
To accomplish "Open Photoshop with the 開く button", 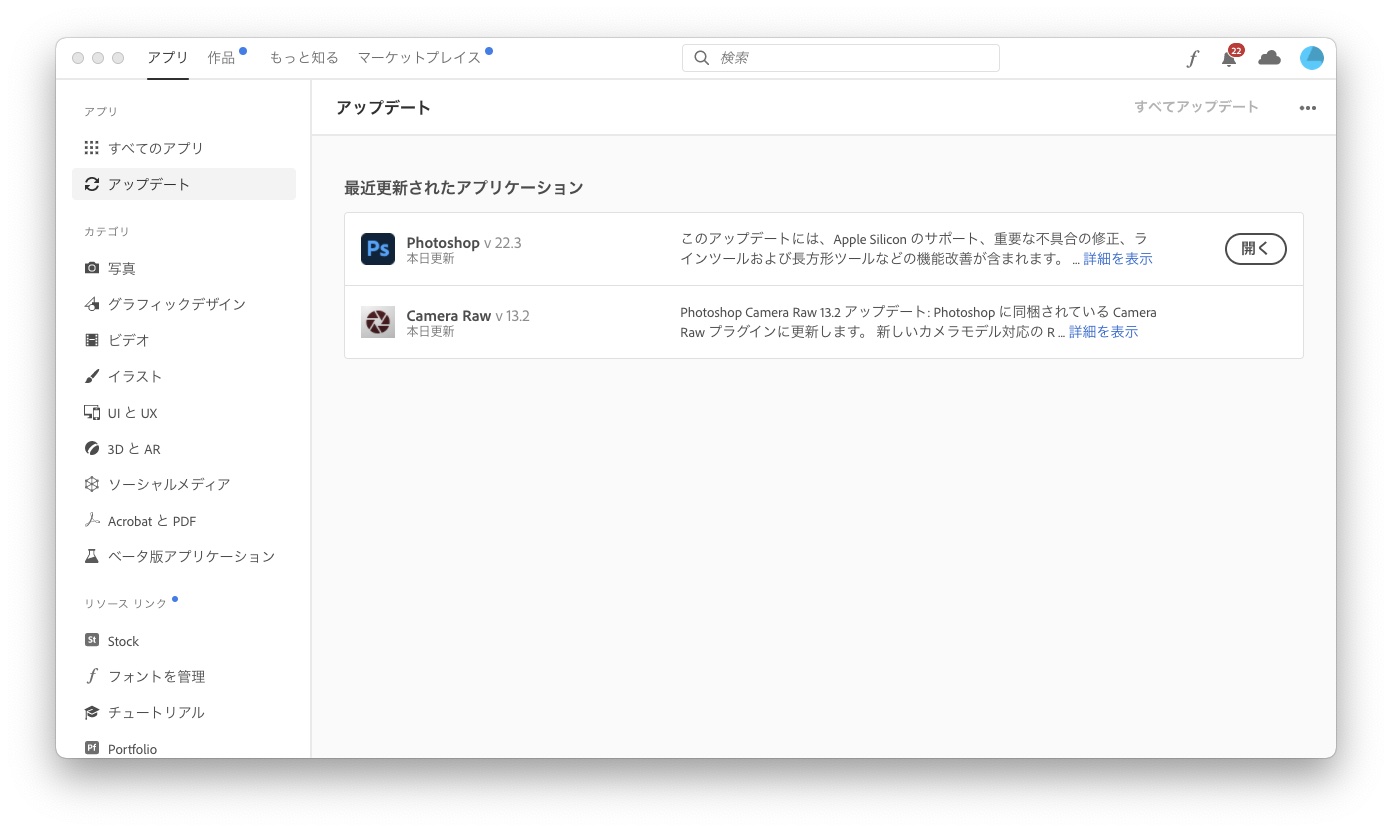I will 1256,249.
